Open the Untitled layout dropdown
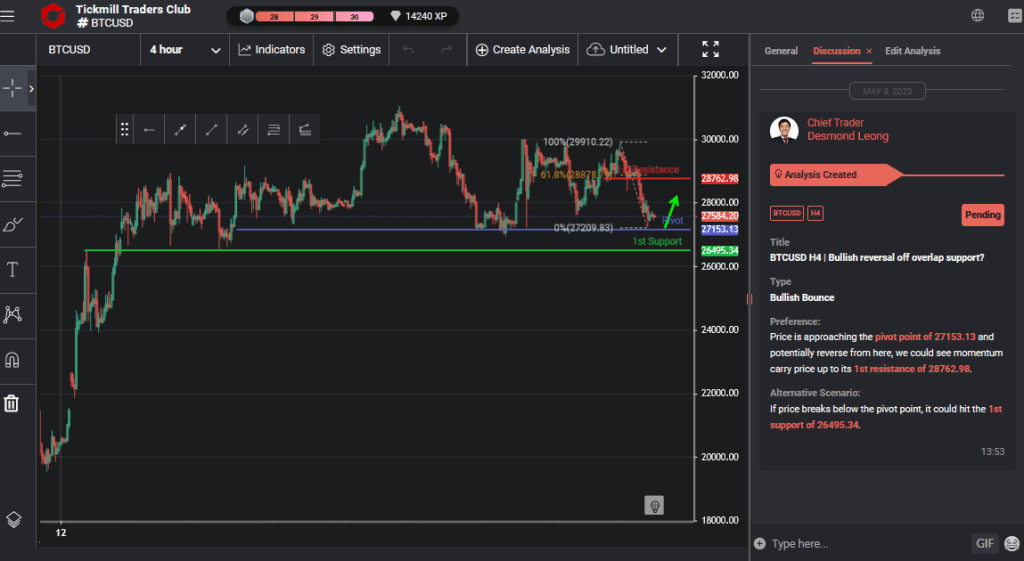This screenshot has width=1024, height=561. [x=627, y=50]
